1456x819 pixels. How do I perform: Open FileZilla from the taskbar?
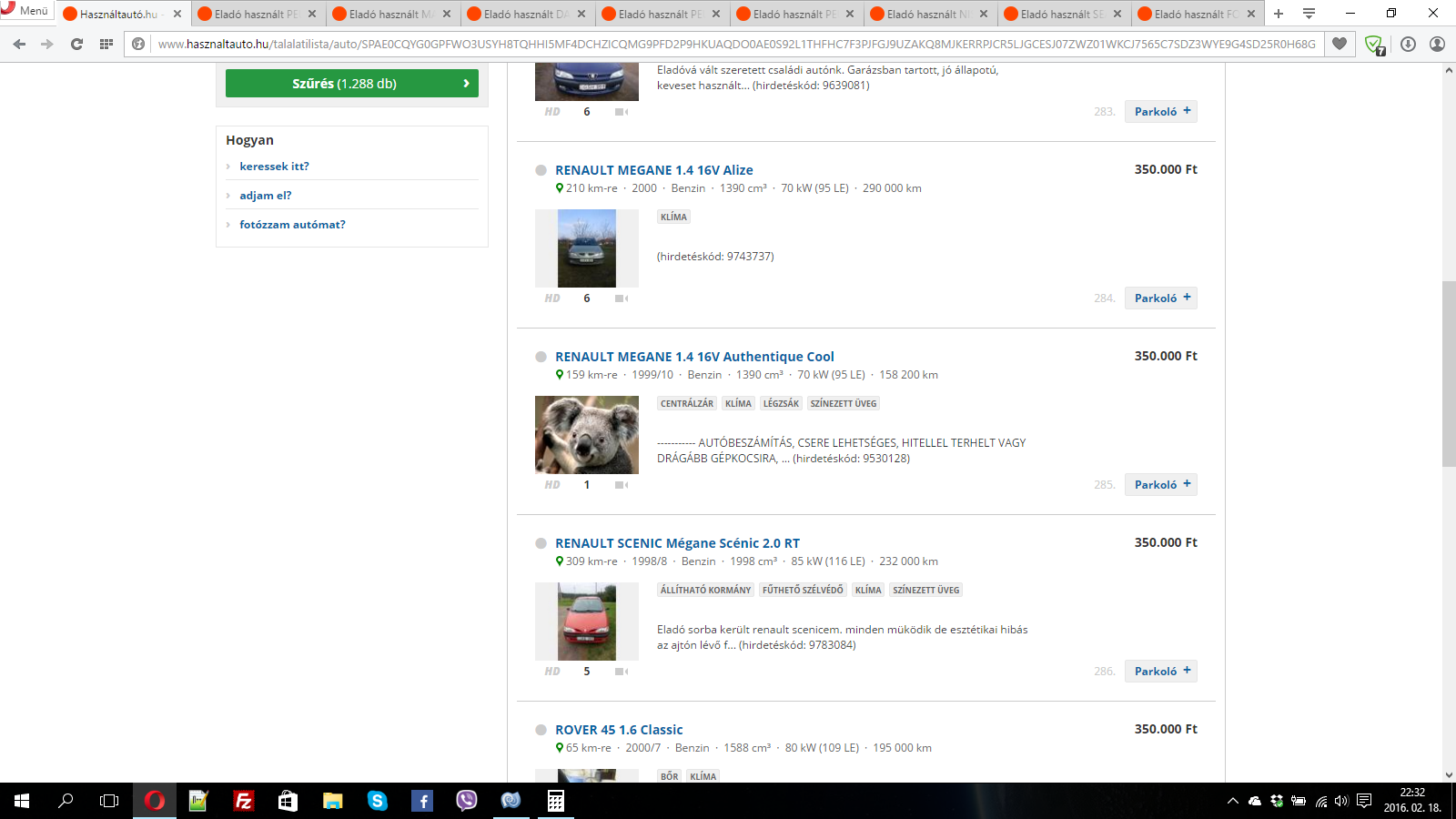pos(243,801)
